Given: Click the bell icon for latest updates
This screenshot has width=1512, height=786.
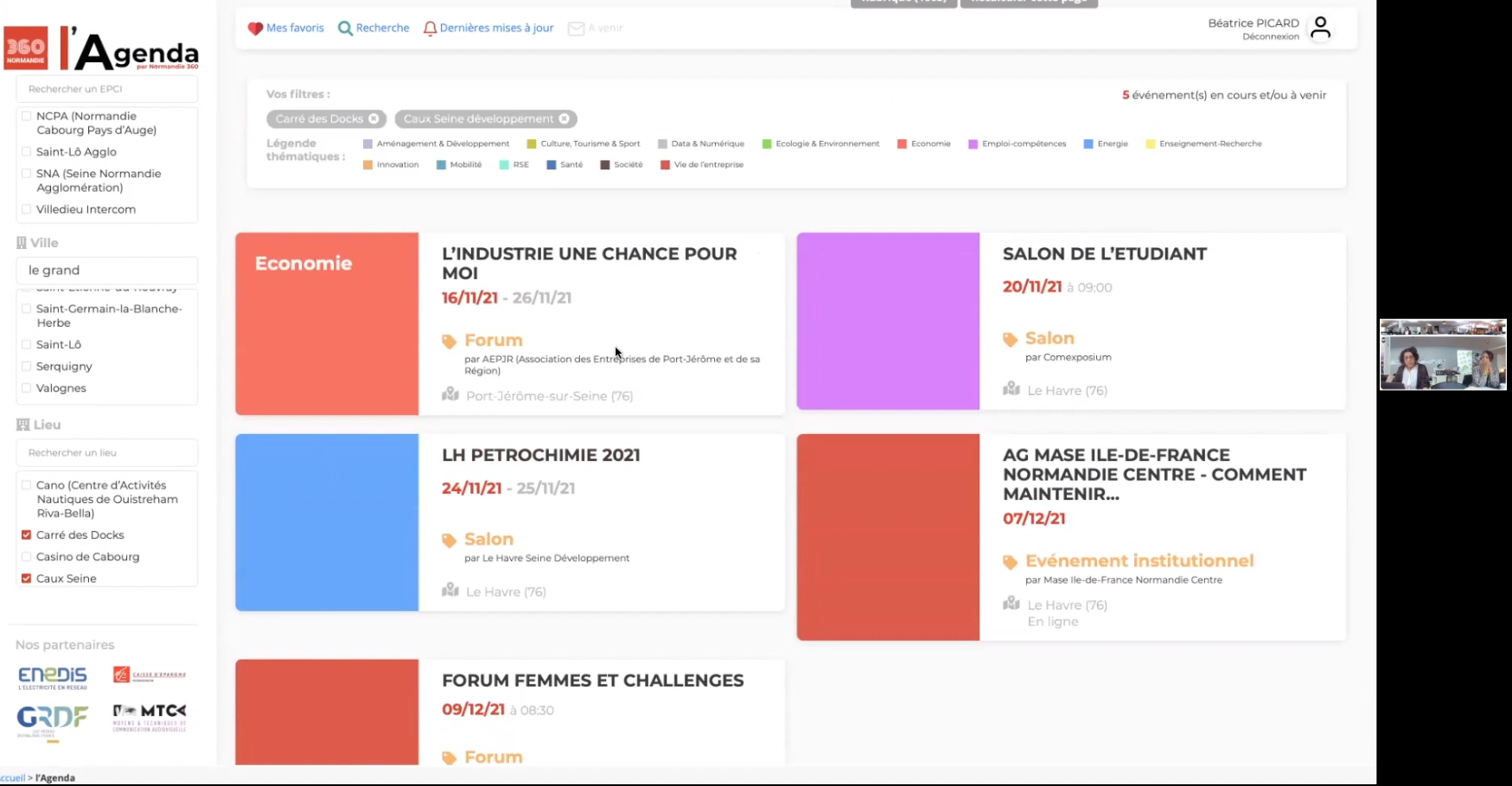Looking at the screenshot, I should 430,29.
